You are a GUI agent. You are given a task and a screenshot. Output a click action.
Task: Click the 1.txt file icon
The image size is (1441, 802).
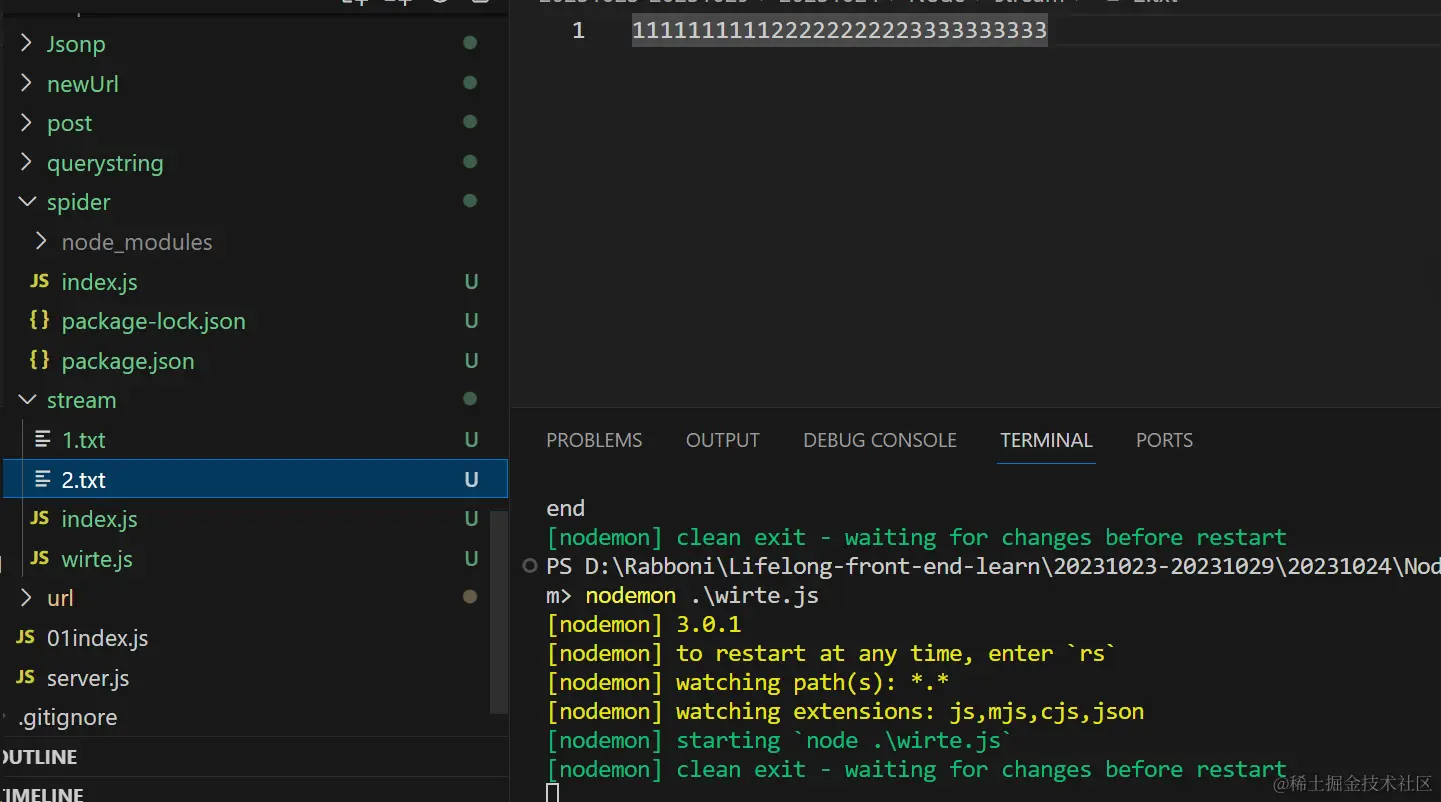(42, 440)
